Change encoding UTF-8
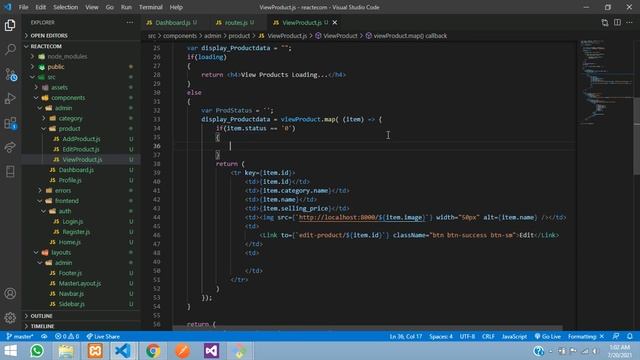Screen dimensions: 640x360 [x=467, y=336]
